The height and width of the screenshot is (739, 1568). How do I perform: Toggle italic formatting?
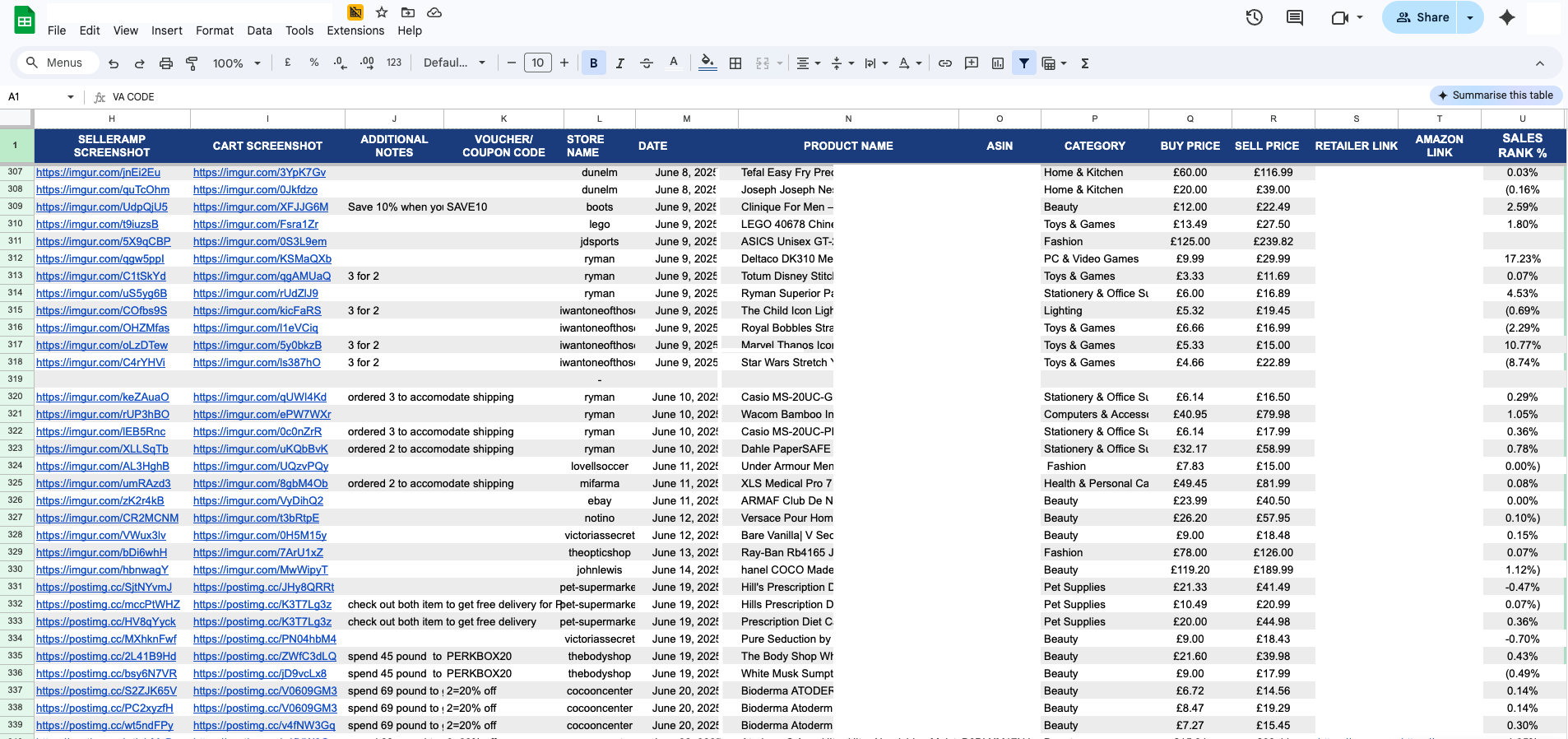coord(620,63)
